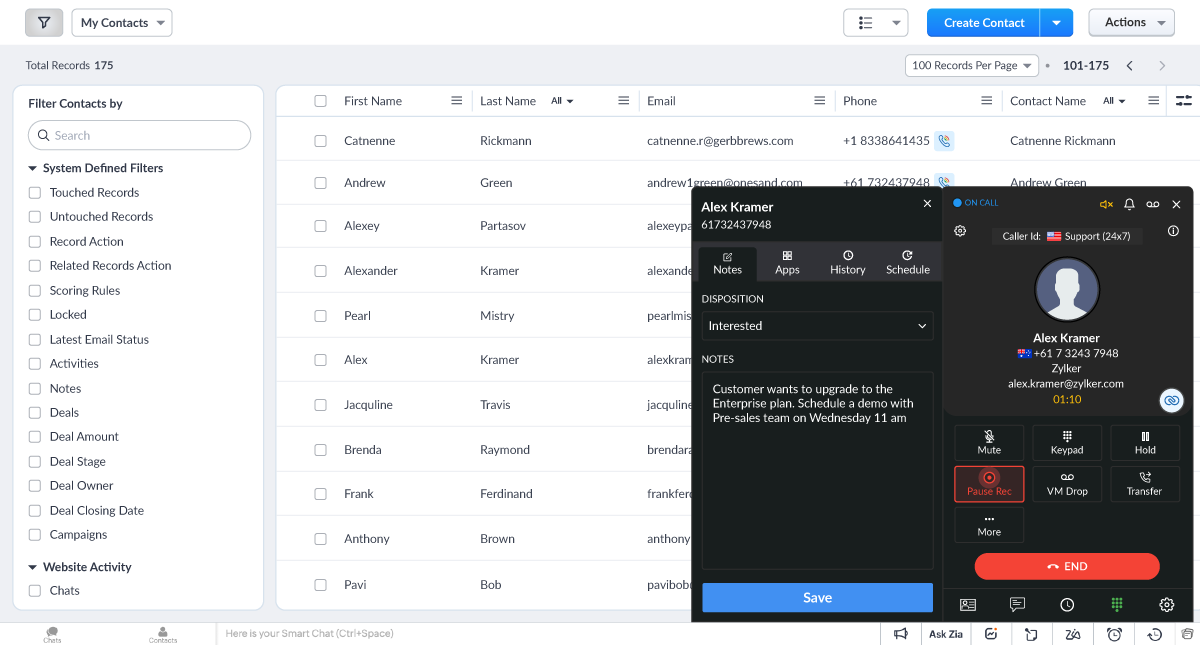Screen dimensions: 1200x645
Task: Click the filter Search input field
Action: coord(138,136)
